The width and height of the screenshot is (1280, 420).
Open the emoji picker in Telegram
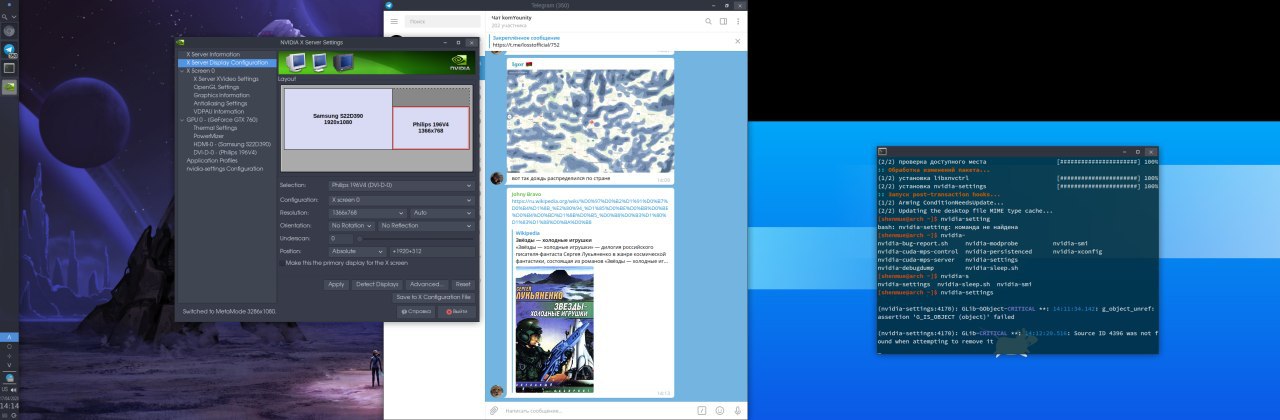(720, 410)
